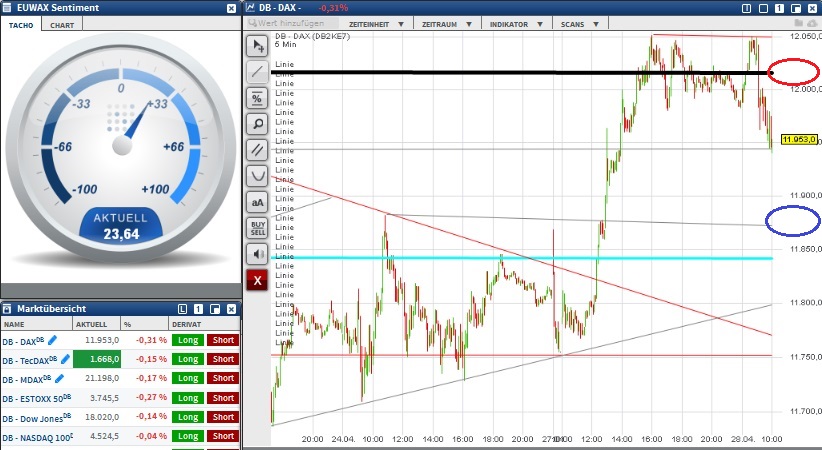822x450 pixels.
Task: Switch to the CHART tab in EUWAX Sentiment
Action: [62, 25]
